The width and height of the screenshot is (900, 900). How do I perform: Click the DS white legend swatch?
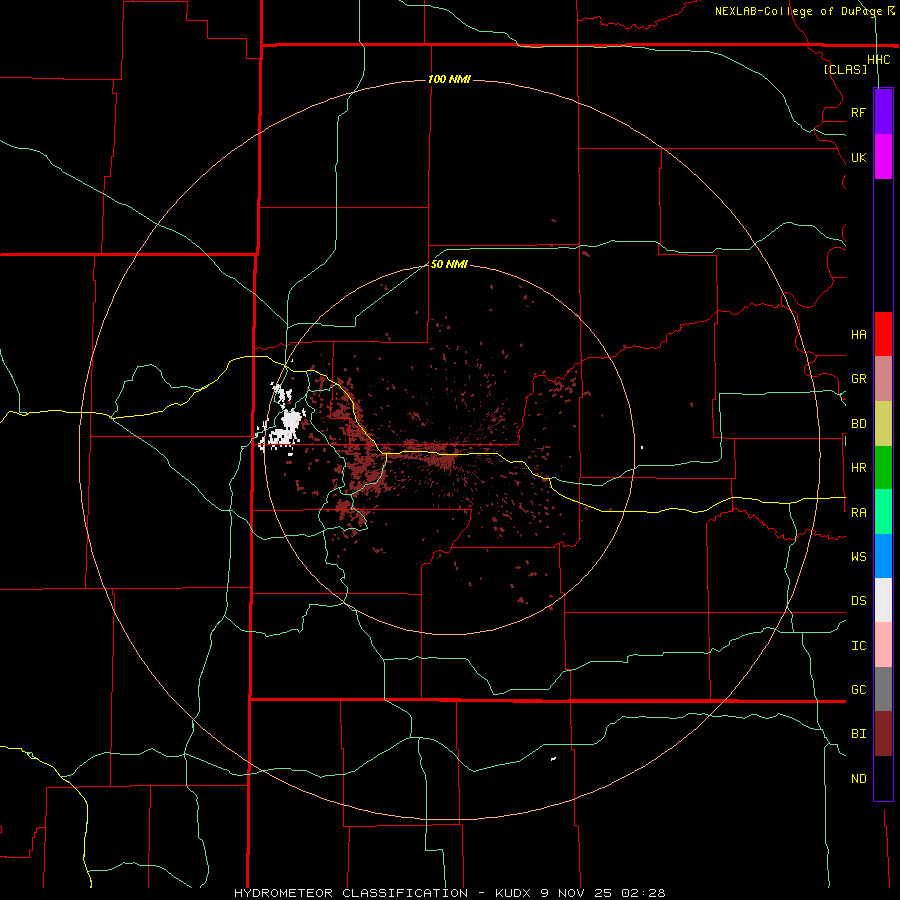[883, 600]
